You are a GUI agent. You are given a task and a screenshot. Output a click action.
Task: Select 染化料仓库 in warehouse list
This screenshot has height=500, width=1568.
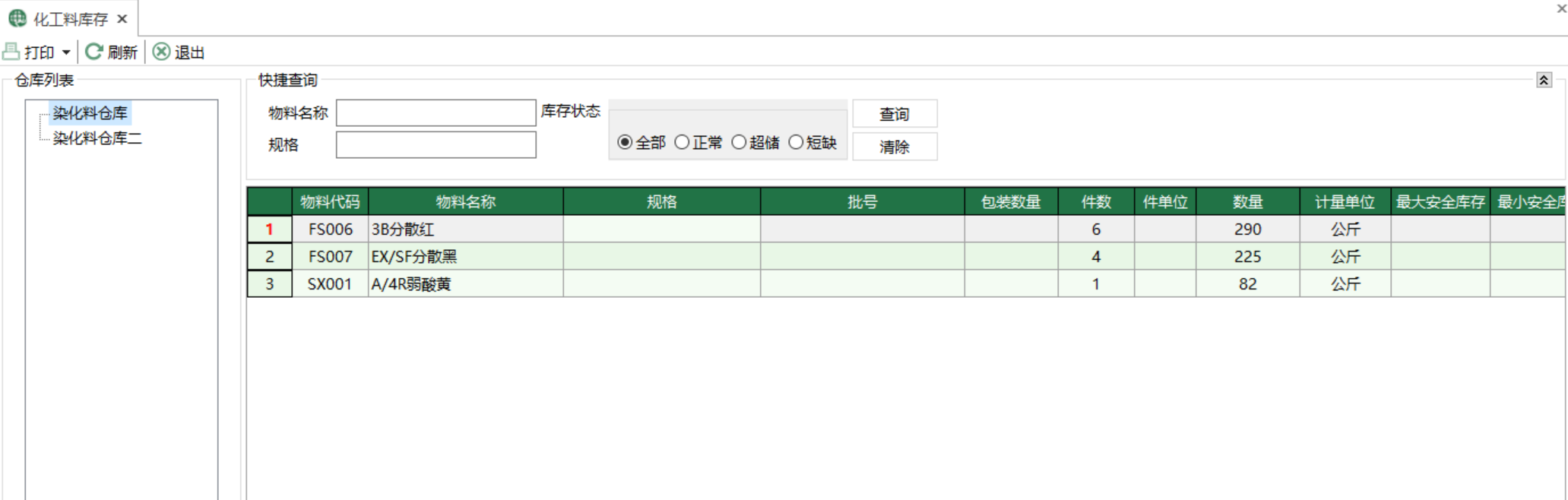(x=90, y=113)
